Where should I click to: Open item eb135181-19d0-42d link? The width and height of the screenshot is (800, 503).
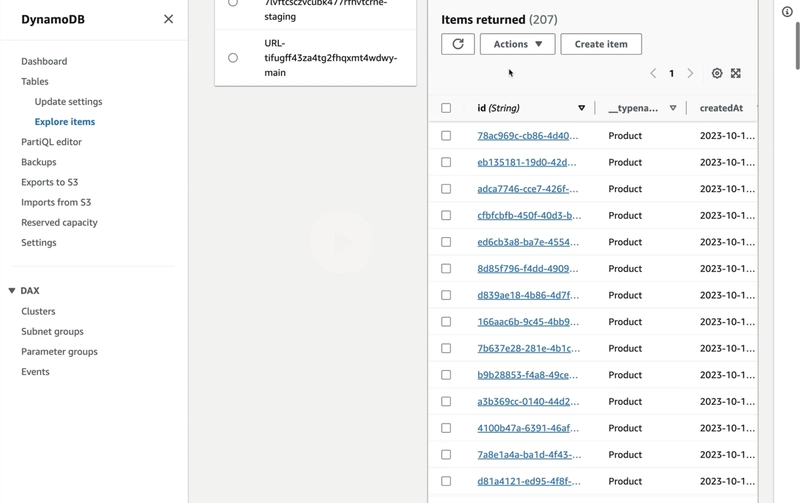point(527,162)
